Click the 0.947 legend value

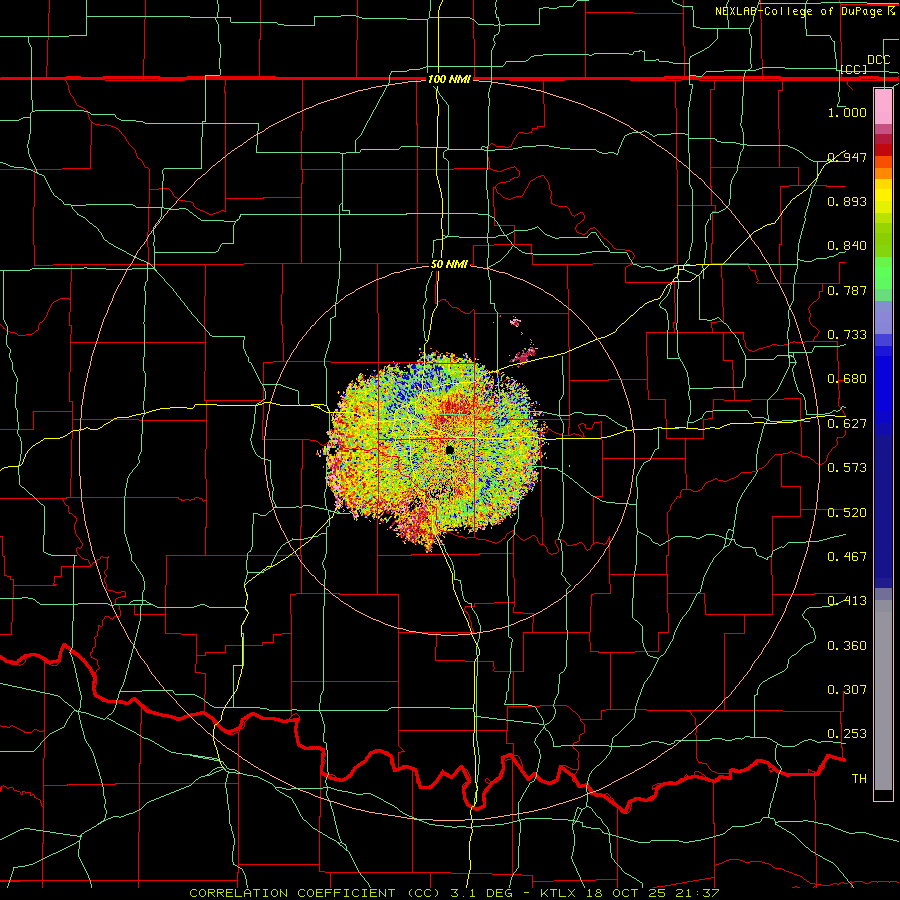(x=847, y=157)
